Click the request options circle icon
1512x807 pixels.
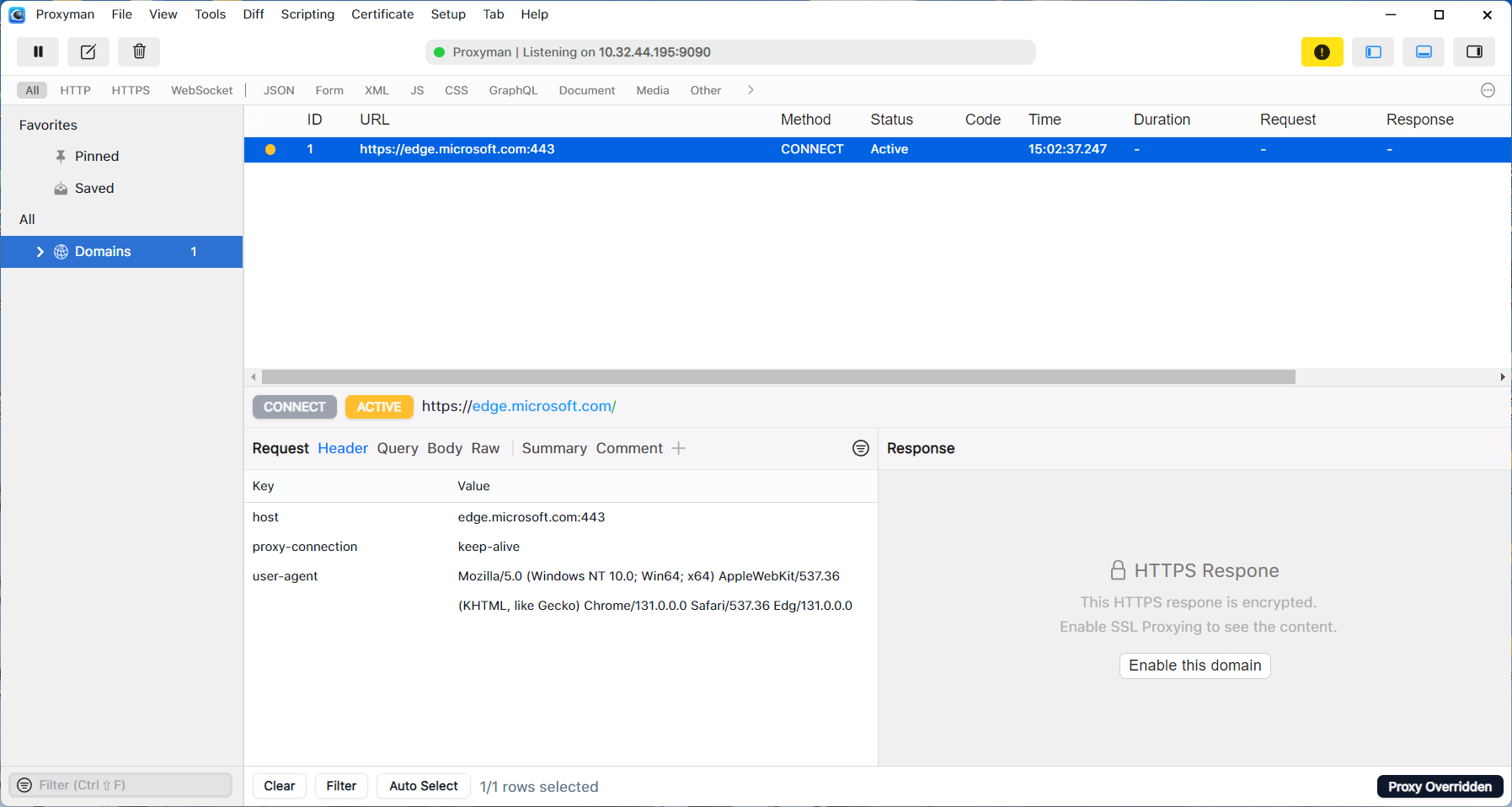coord(860,448)
